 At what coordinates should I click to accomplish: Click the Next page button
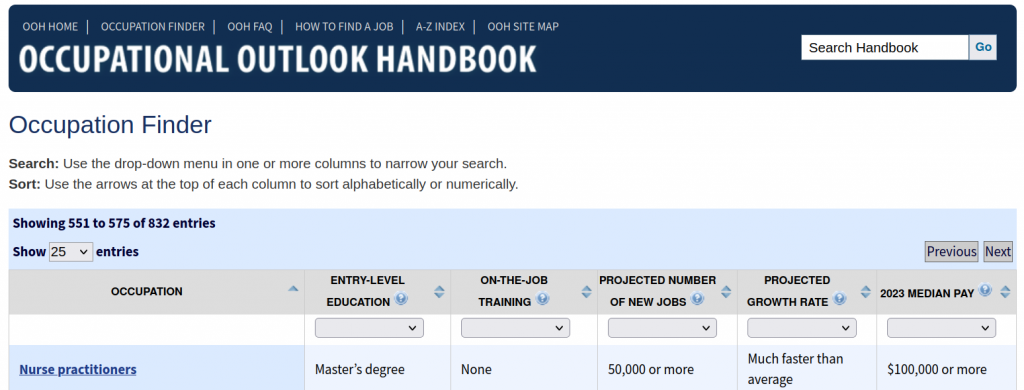tap(998, 252)
